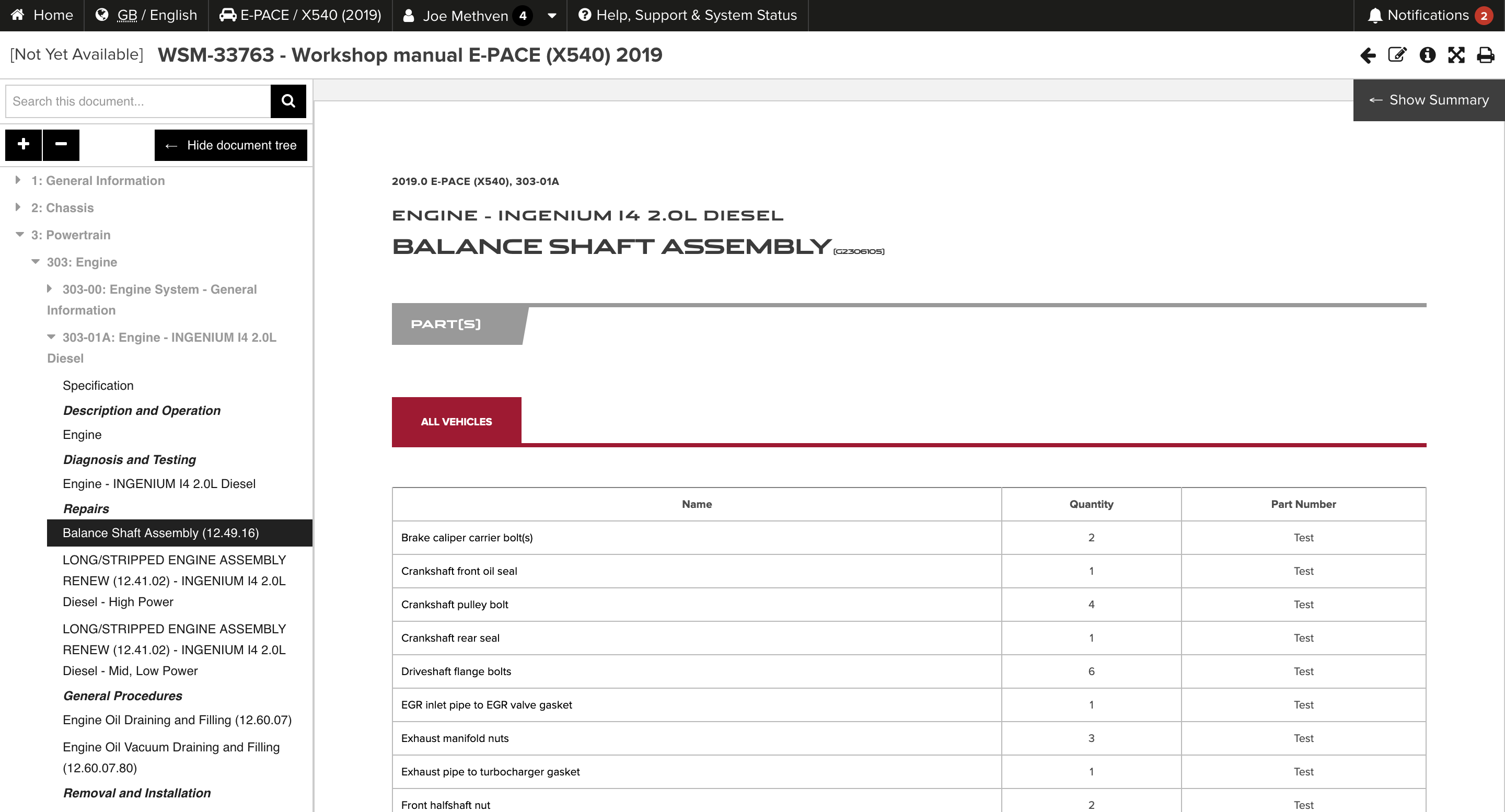Click Driveshaft flange bolts row

click(909, 671)
